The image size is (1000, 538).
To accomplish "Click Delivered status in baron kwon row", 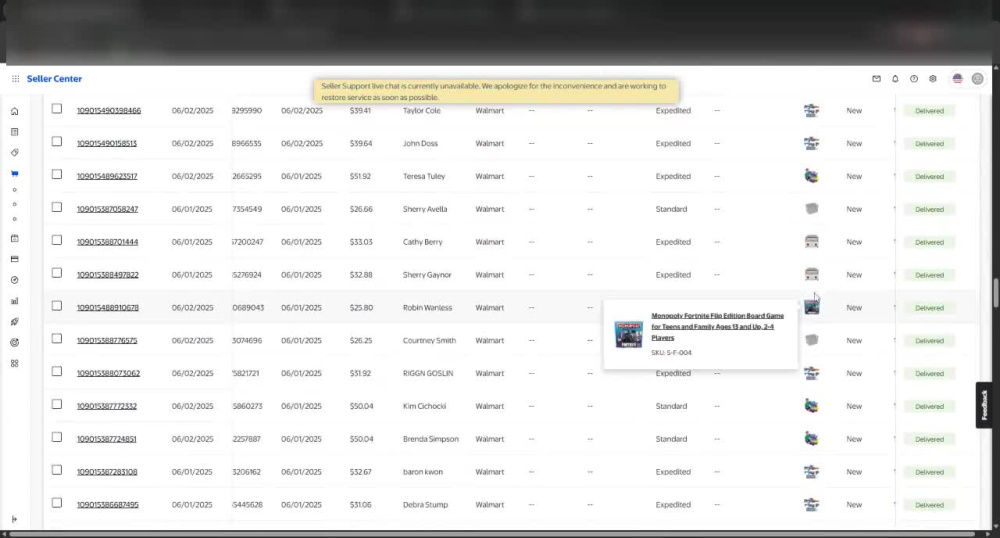I will 929,472.
